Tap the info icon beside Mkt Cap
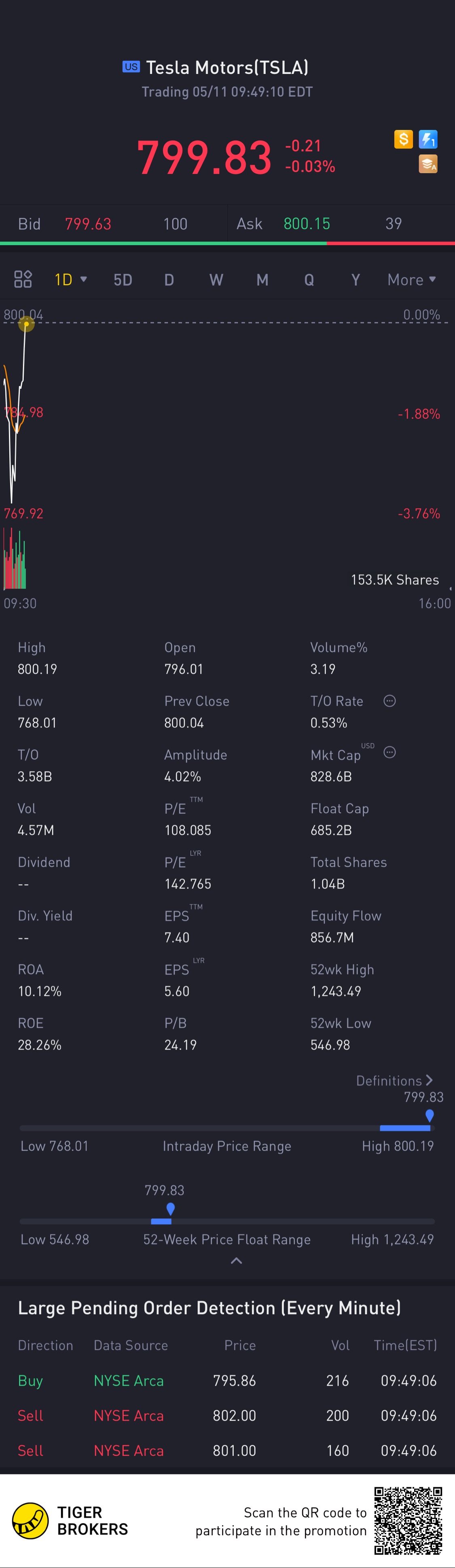The width and height of the screenshot is (455, 1568). [390, 752]
